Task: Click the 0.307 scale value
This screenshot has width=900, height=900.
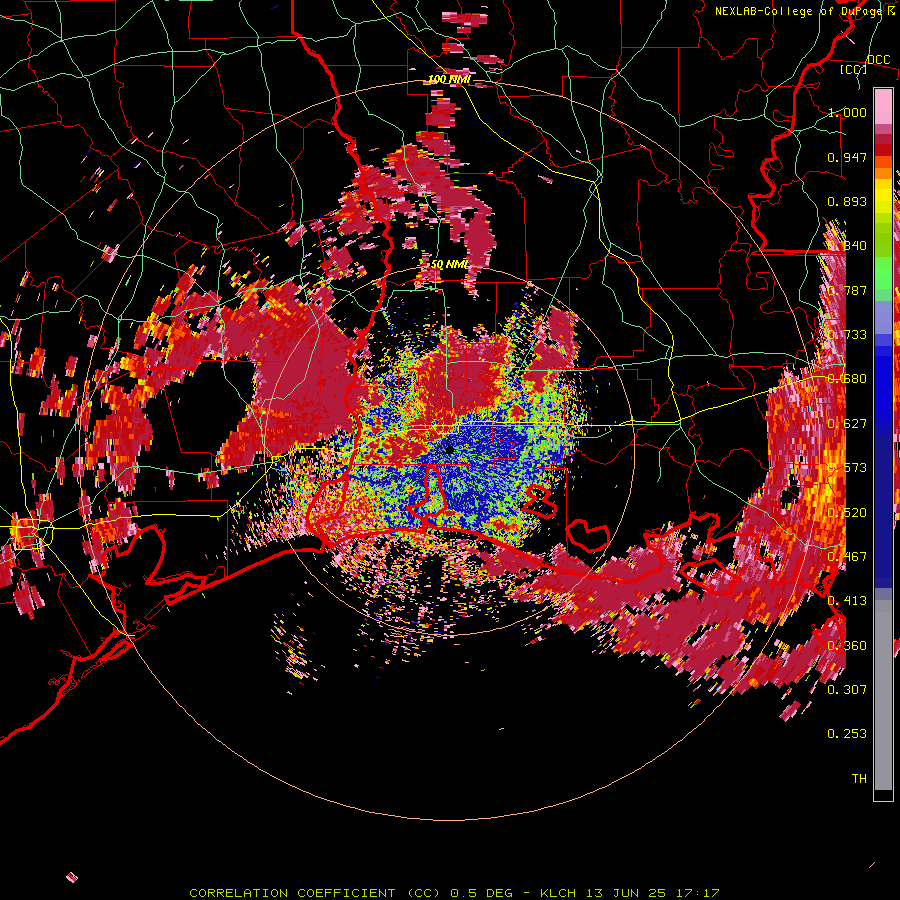Action: (847, 690)
